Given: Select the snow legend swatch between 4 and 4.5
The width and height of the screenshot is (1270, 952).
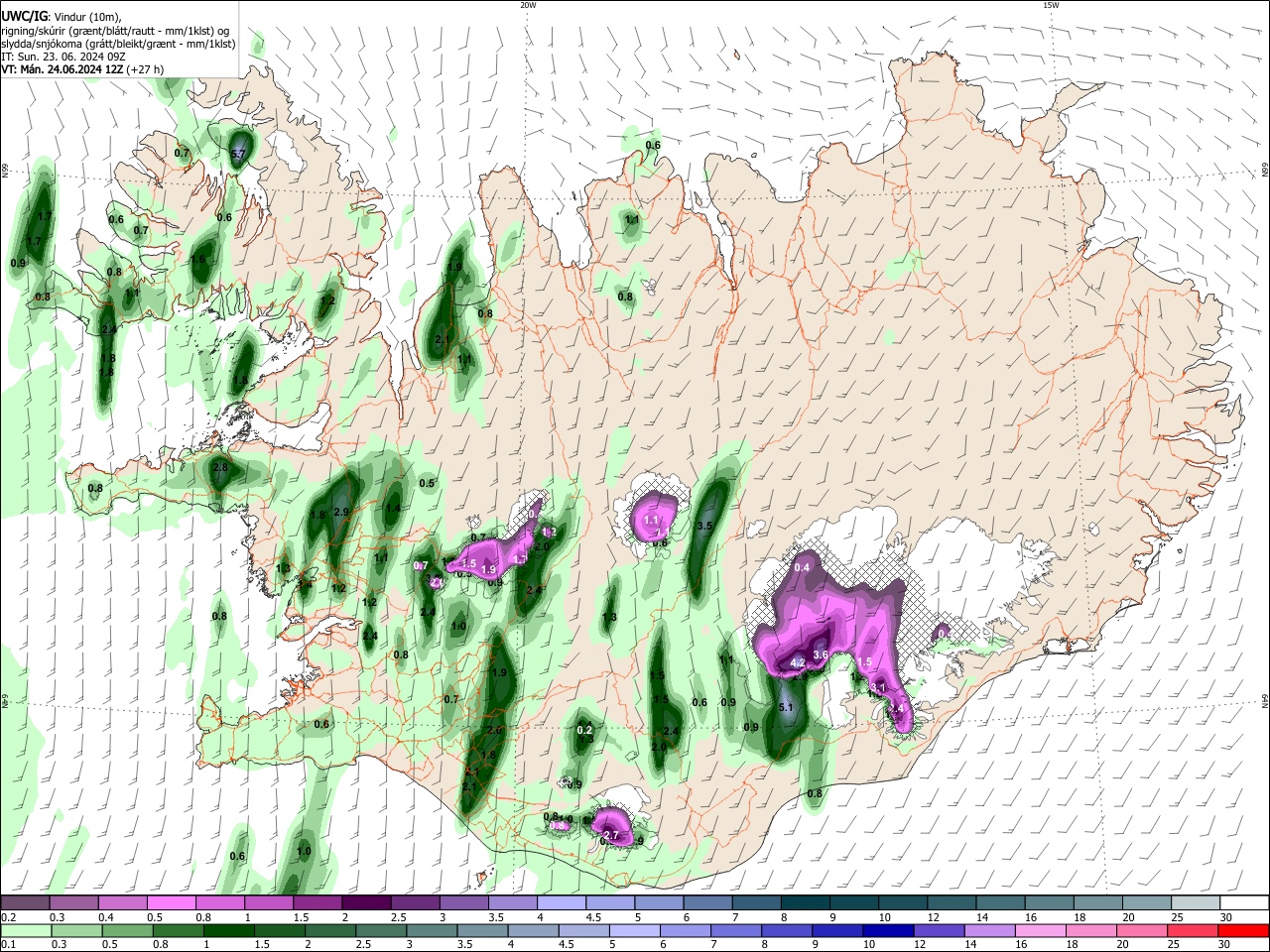Looking at the screenshot, I should coord(562,903).
